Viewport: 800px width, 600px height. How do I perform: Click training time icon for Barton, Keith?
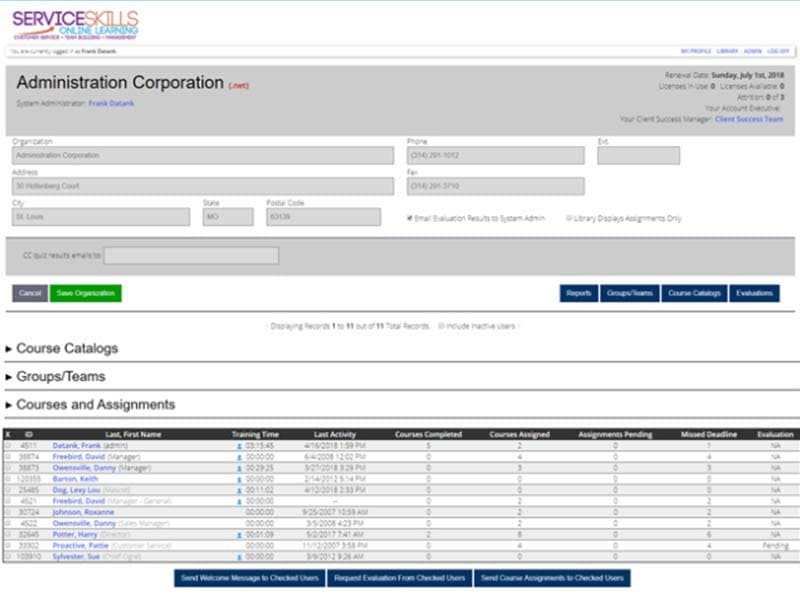pyautogui.click(x=239, y=479)
